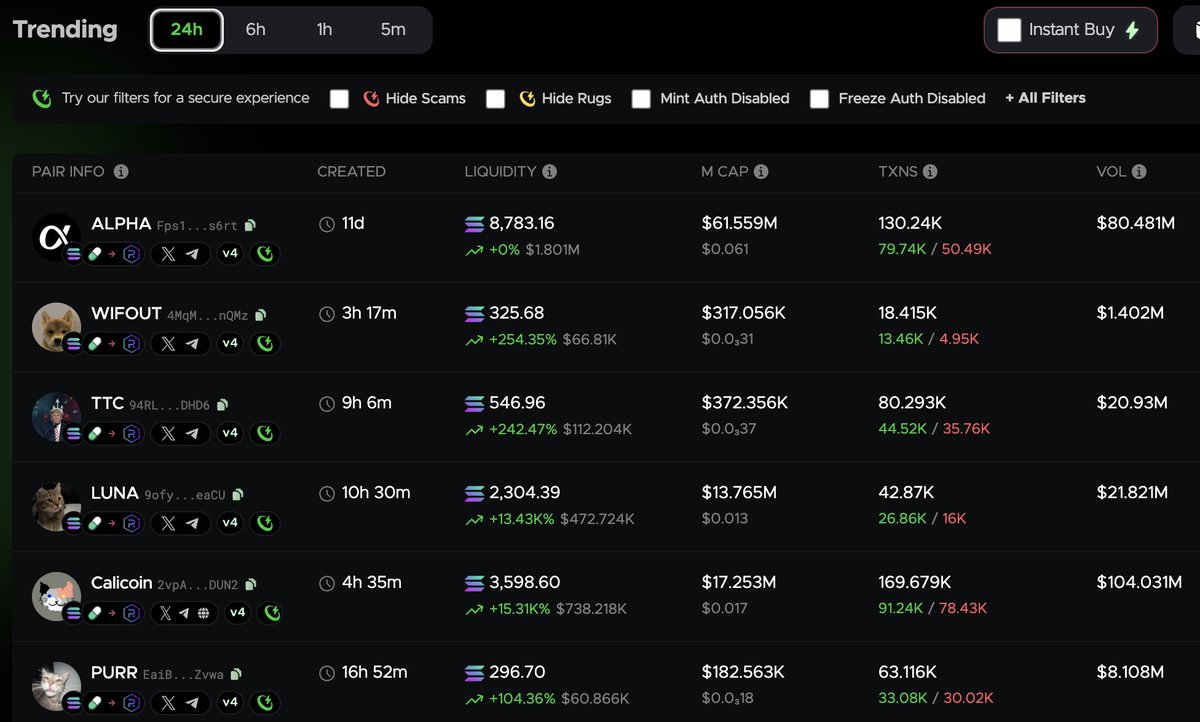Click the TTC token avatar
The width and height of the screenshot is (1200, 722).
56,417
